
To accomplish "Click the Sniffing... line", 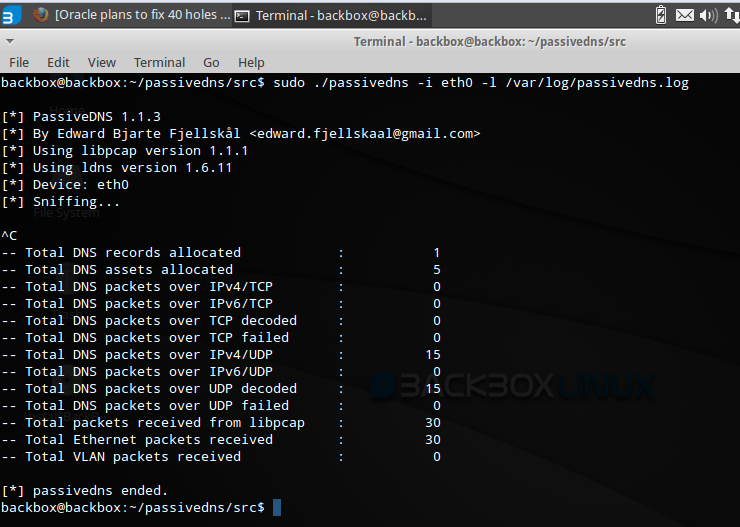I will point(60,201).
